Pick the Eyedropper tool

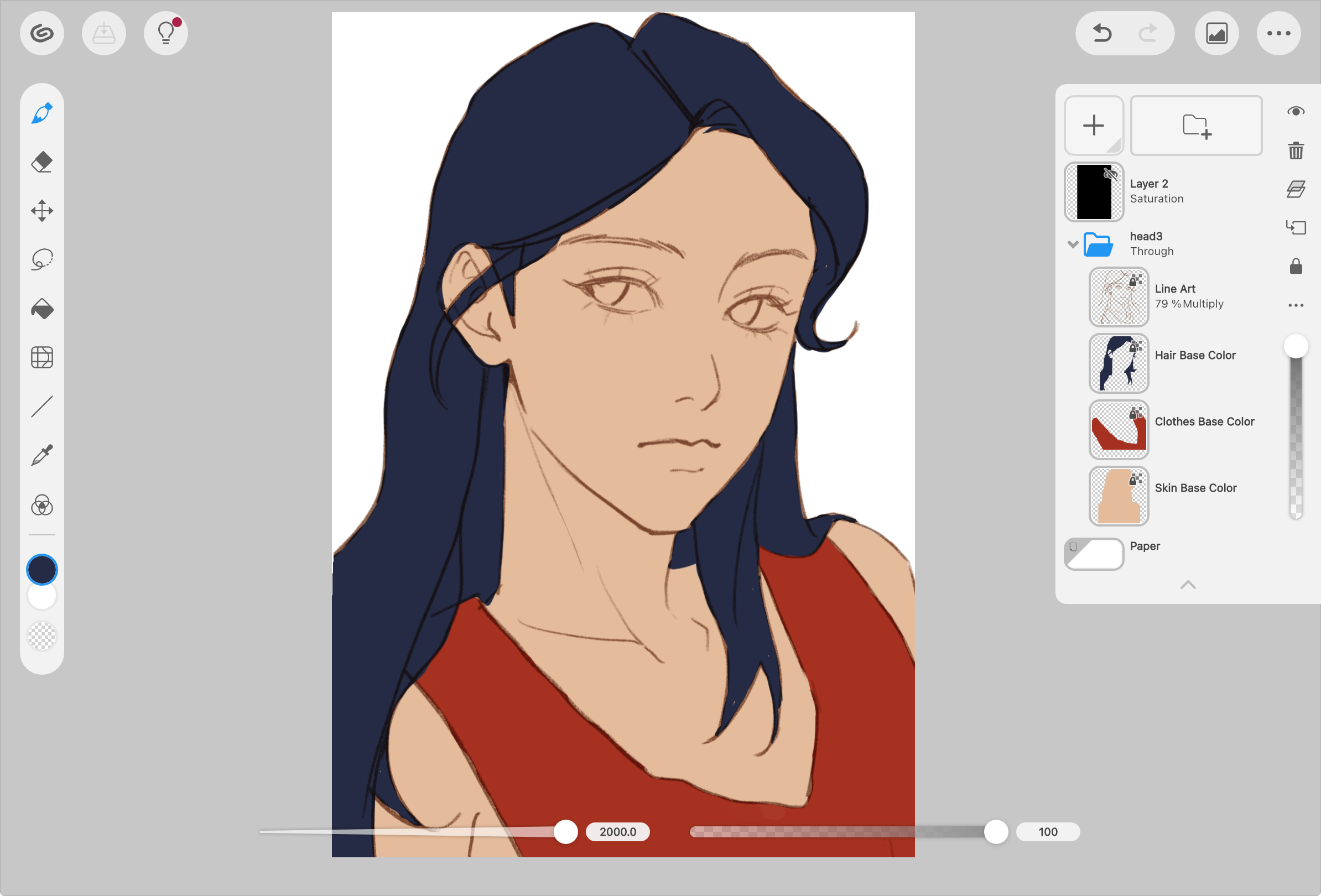41,454
